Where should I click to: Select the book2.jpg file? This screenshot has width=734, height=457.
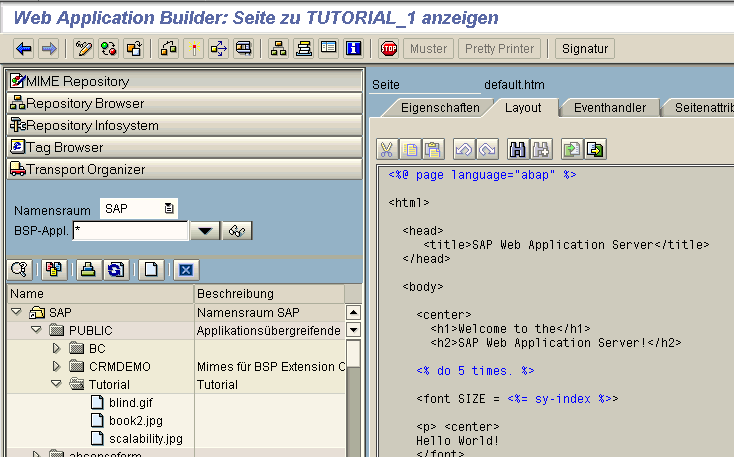click(135, 420)
